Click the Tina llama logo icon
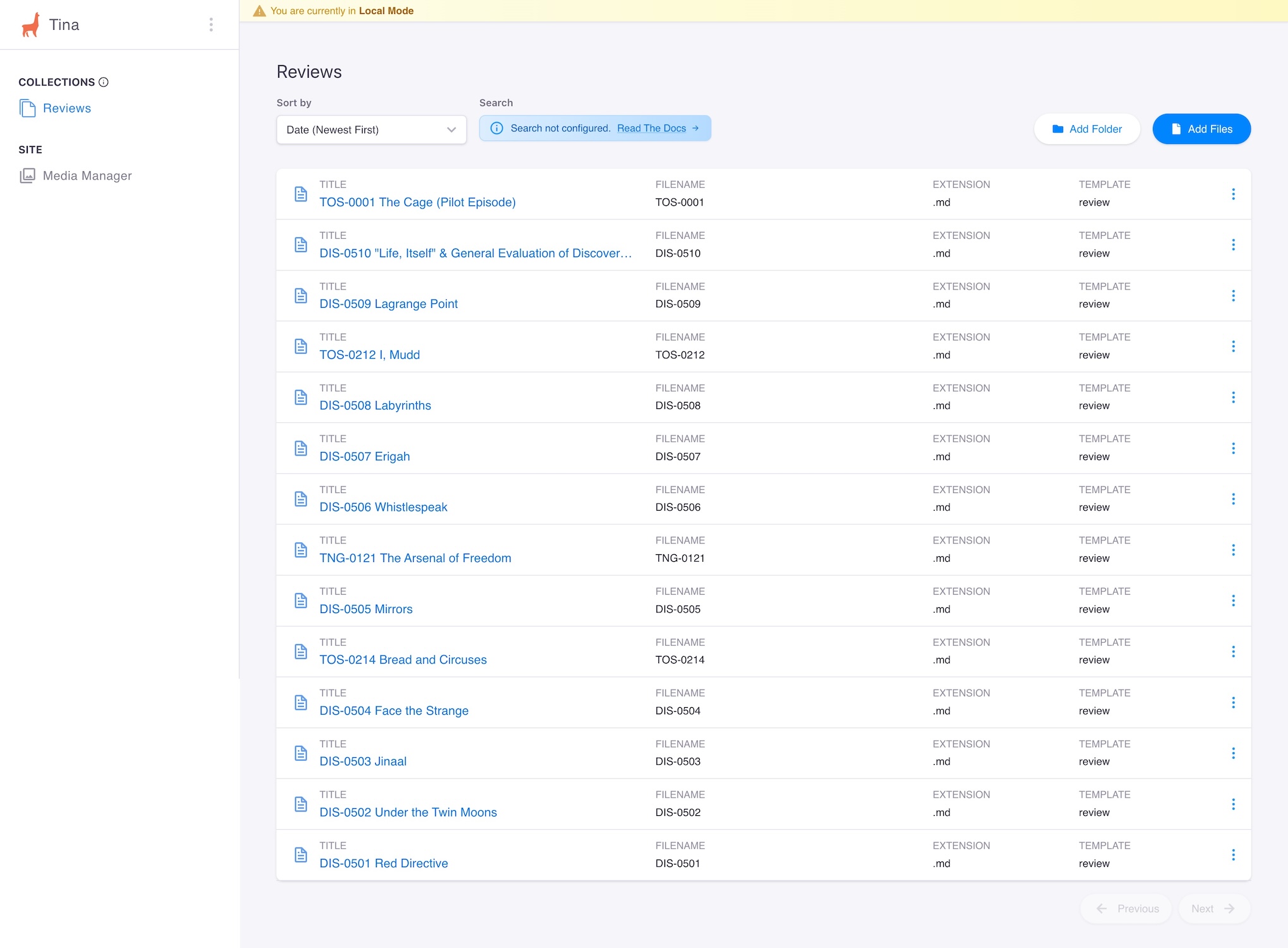Viewport: 1288px width, 948px height. (30, 25)
